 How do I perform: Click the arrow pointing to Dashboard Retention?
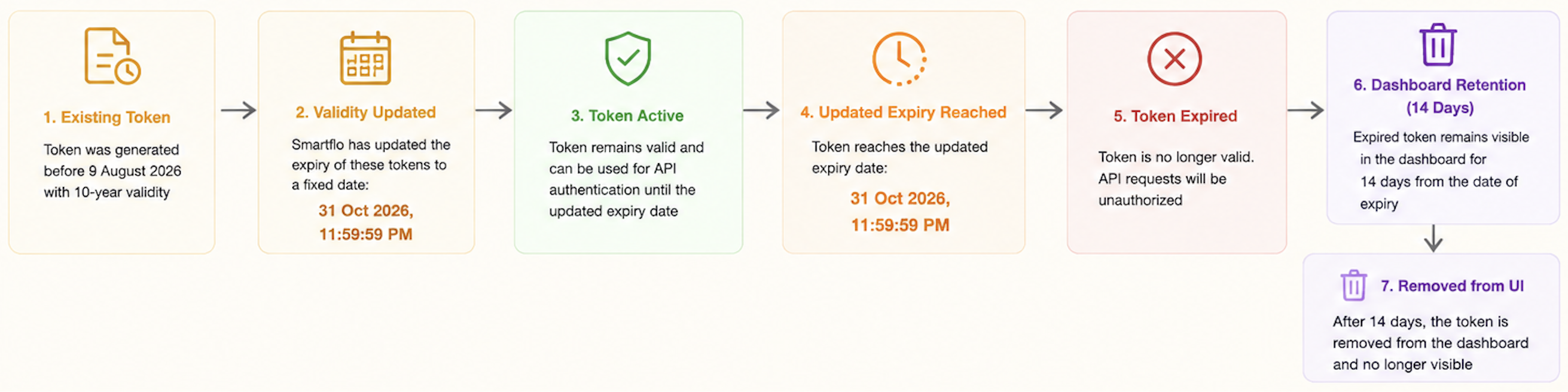pos(1305,110)
